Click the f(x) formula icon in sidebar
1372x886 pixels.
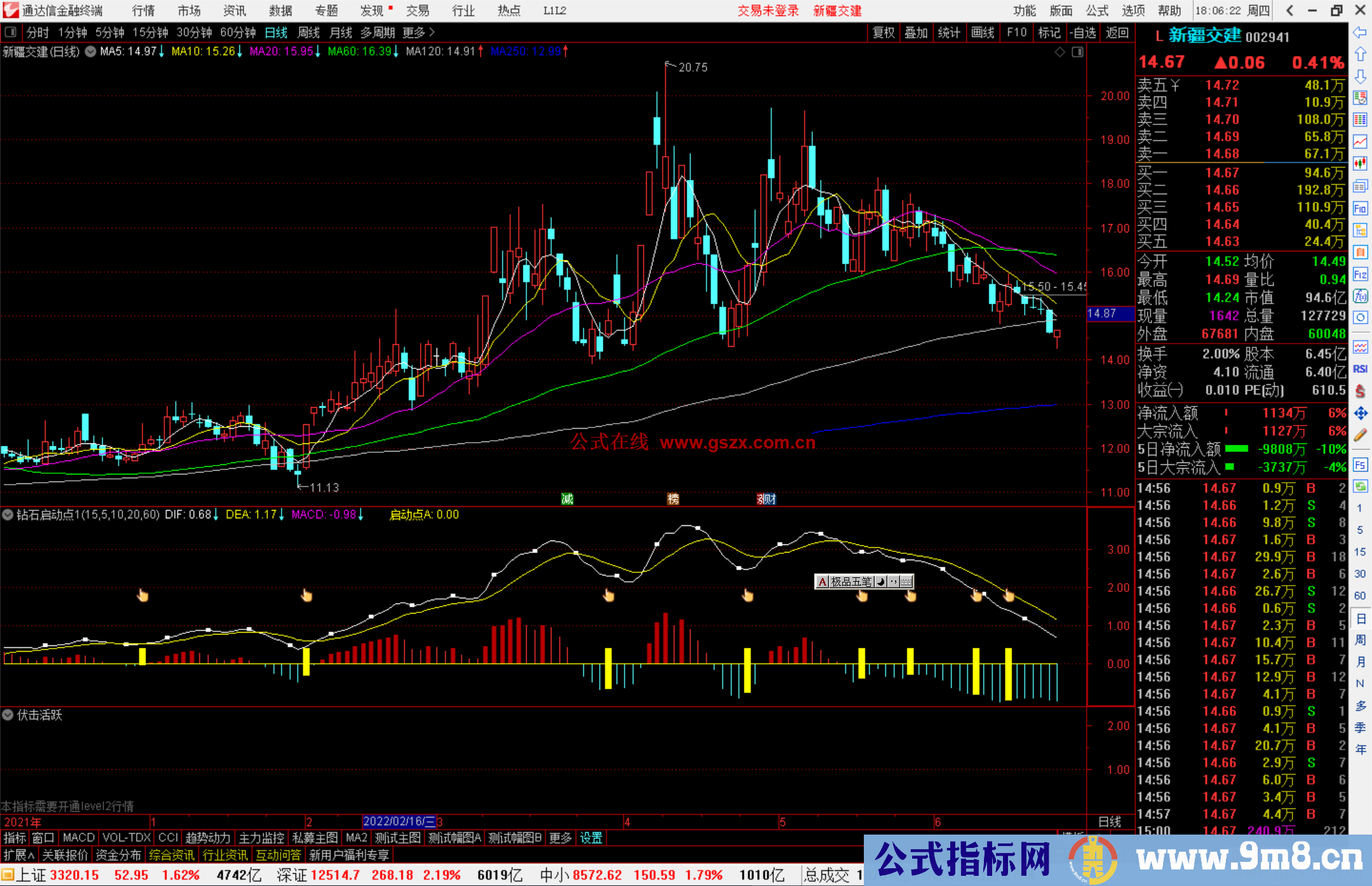[x=1360, y=296]
